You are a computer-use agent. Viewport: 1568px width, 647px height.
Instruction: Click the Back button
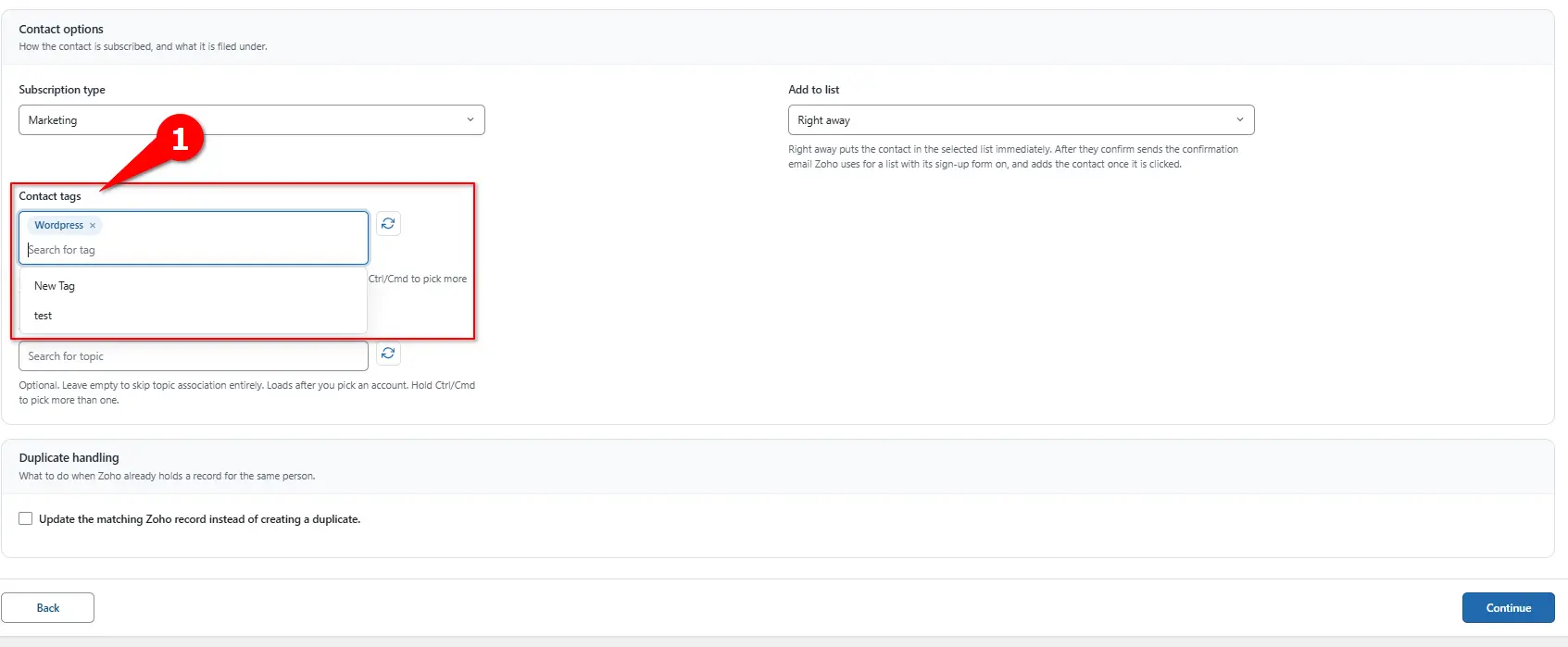48,608
